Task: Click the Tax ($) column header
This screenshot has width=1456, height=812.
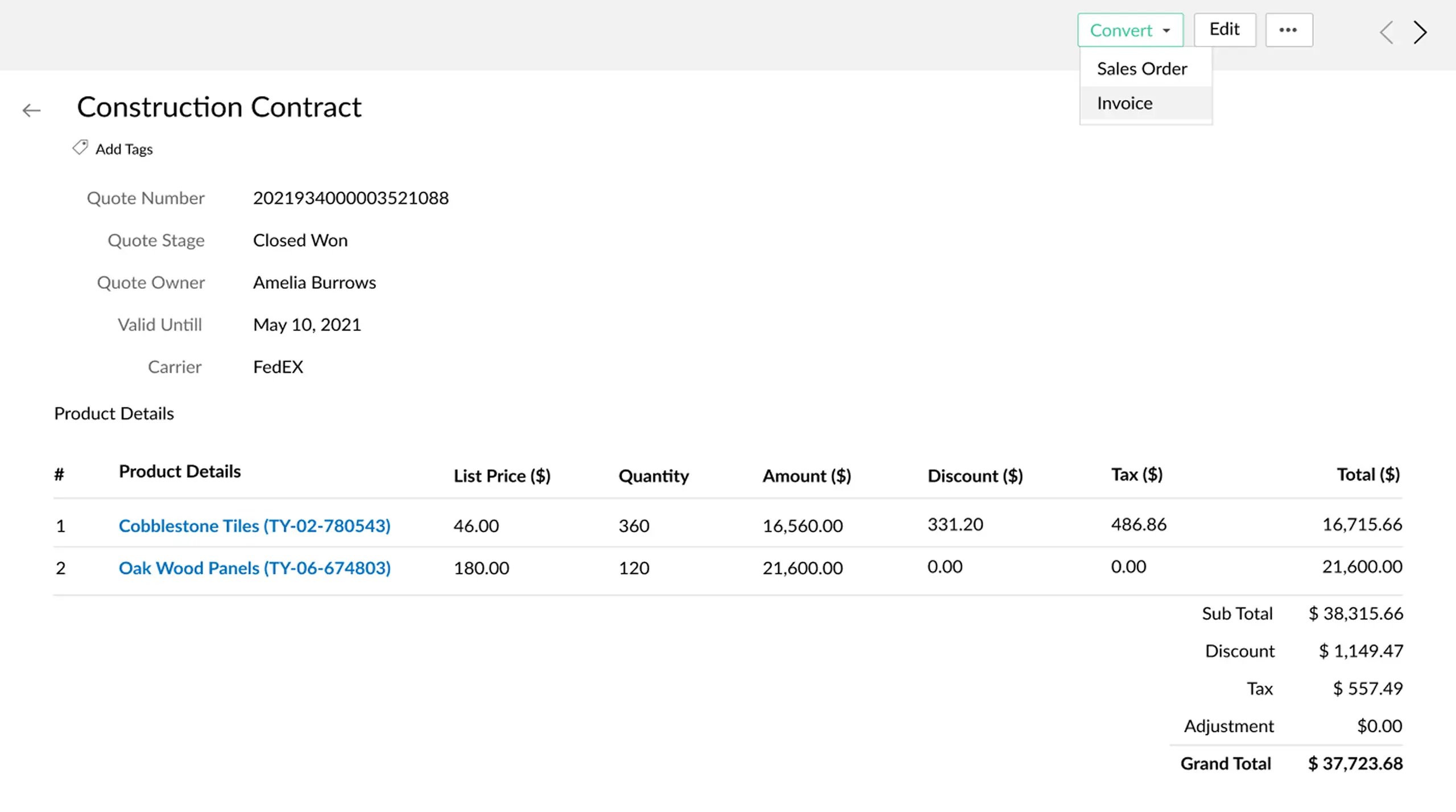Action: pos(1137,474)
